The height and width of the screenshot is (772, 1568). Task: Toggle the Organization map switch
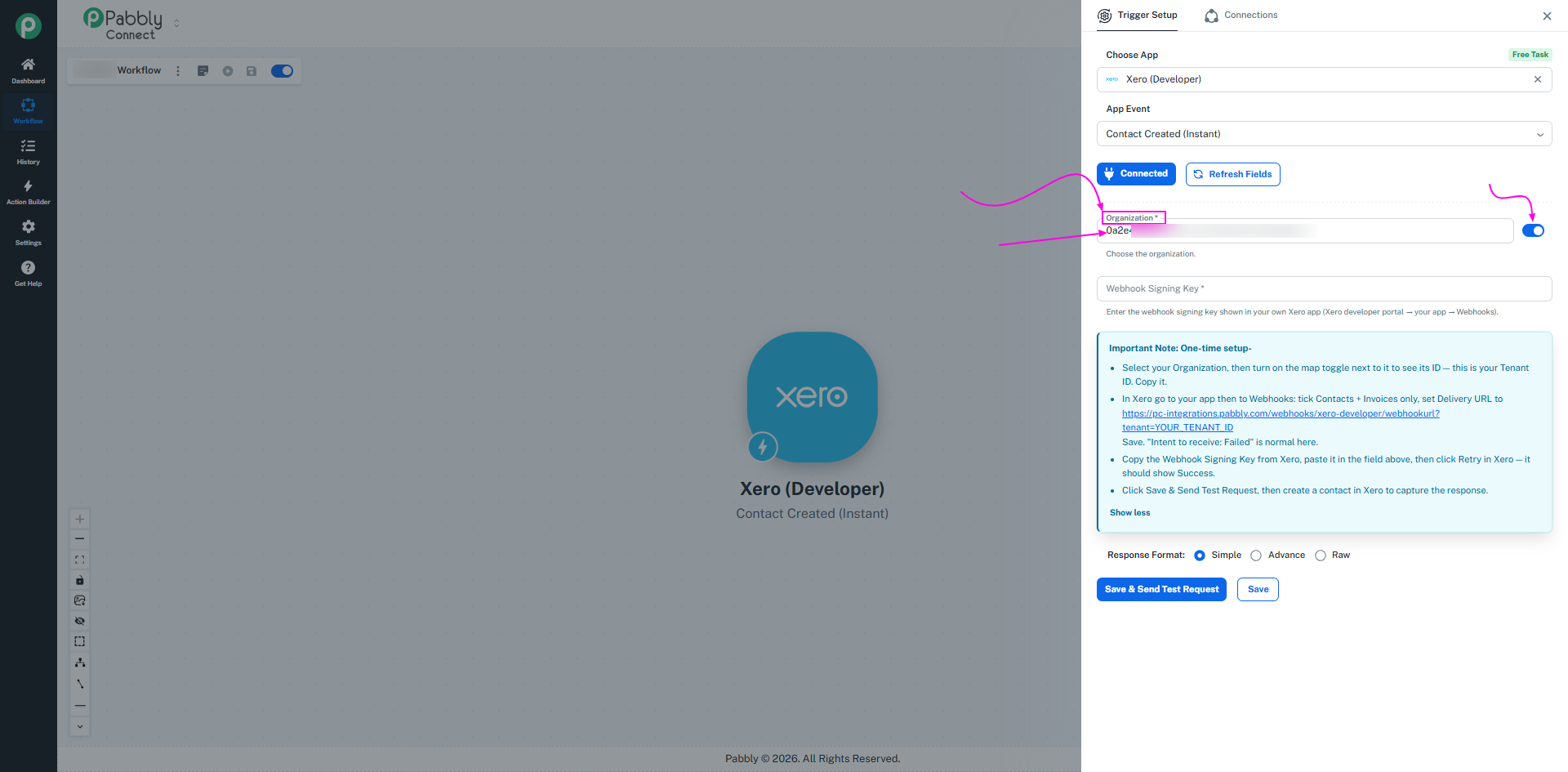1534,230
